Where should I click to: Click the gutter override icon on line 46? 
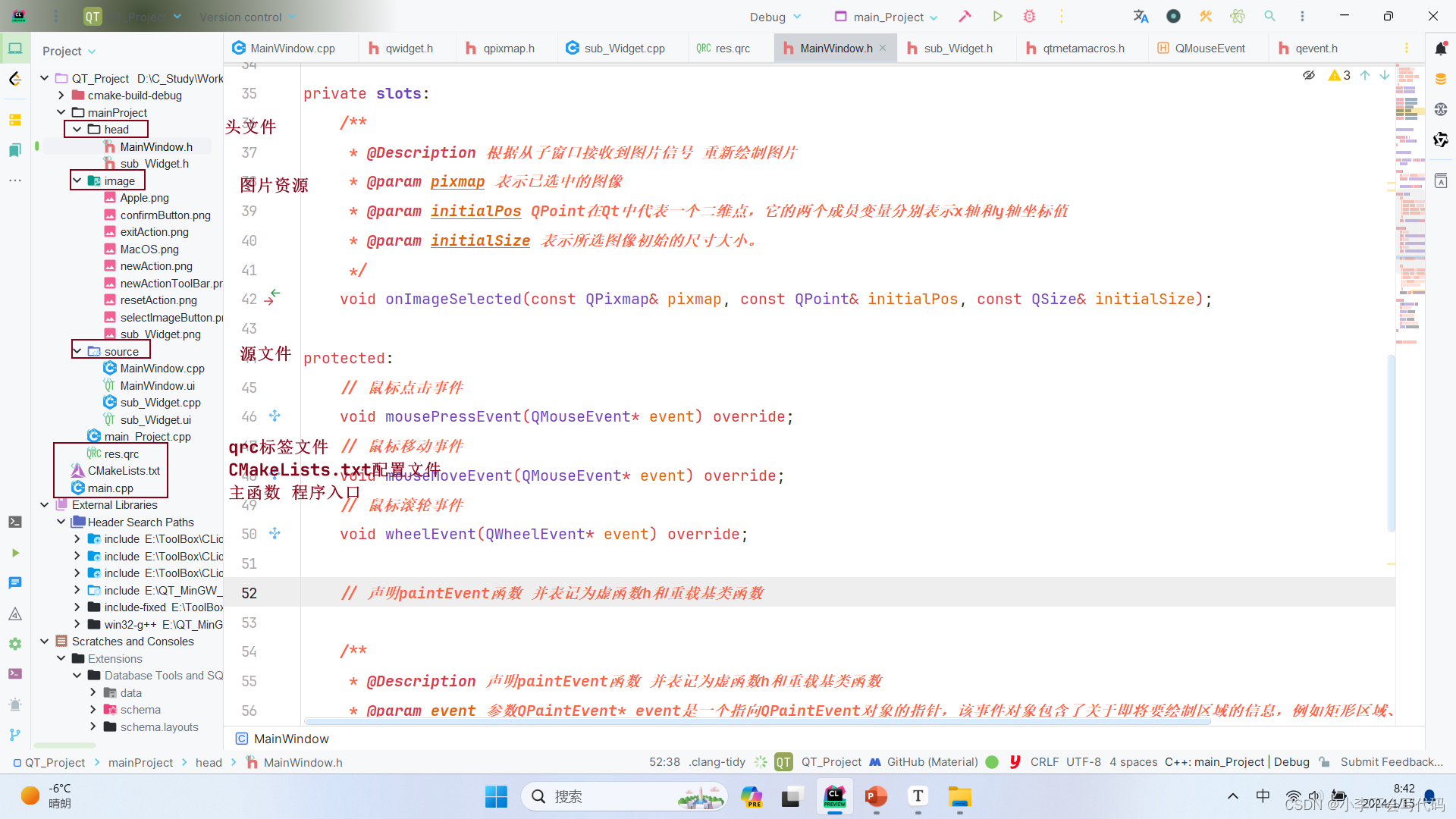(275, 416)
